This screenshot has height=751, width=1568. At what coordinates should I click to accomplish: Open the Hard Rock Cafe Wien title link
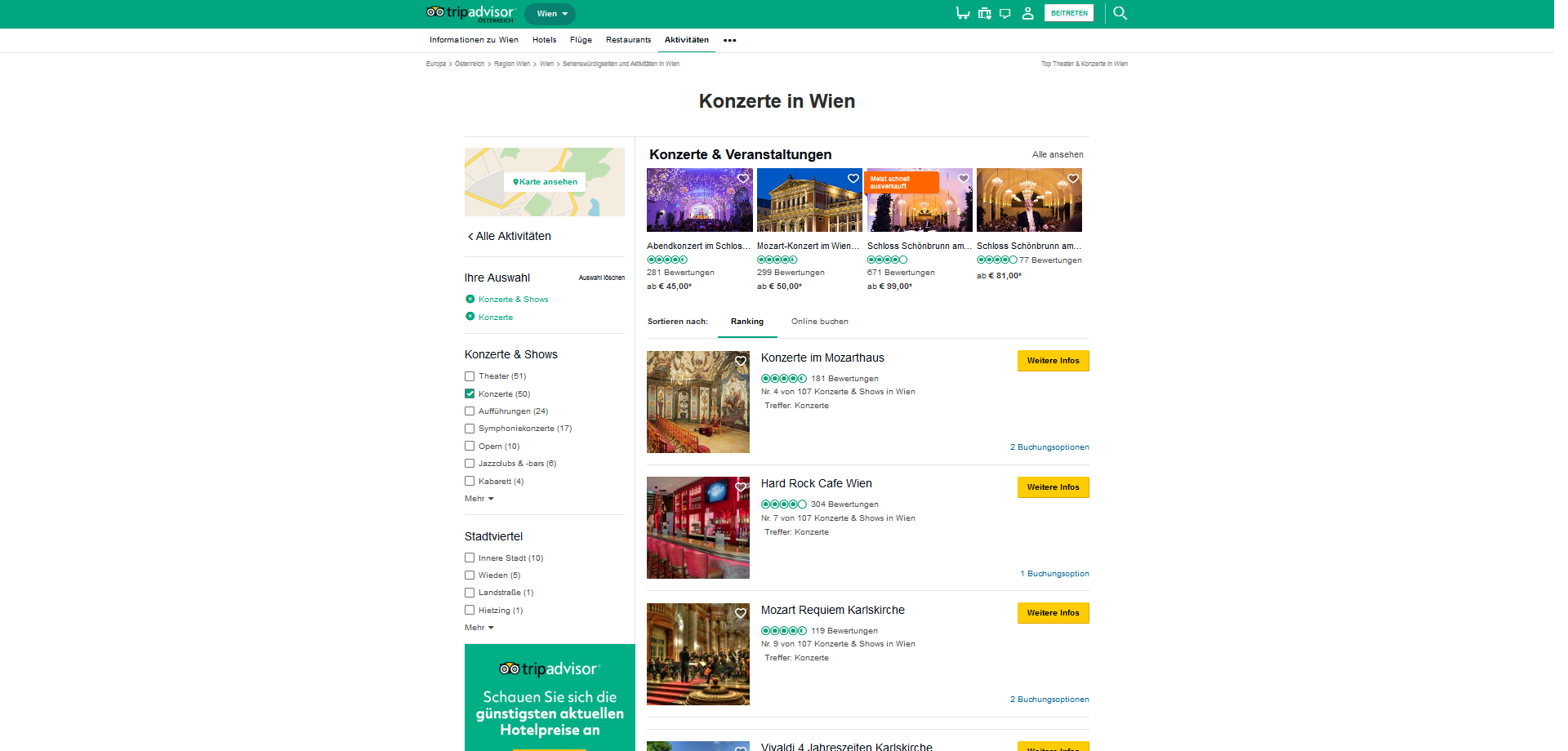[x=817, y=483]
